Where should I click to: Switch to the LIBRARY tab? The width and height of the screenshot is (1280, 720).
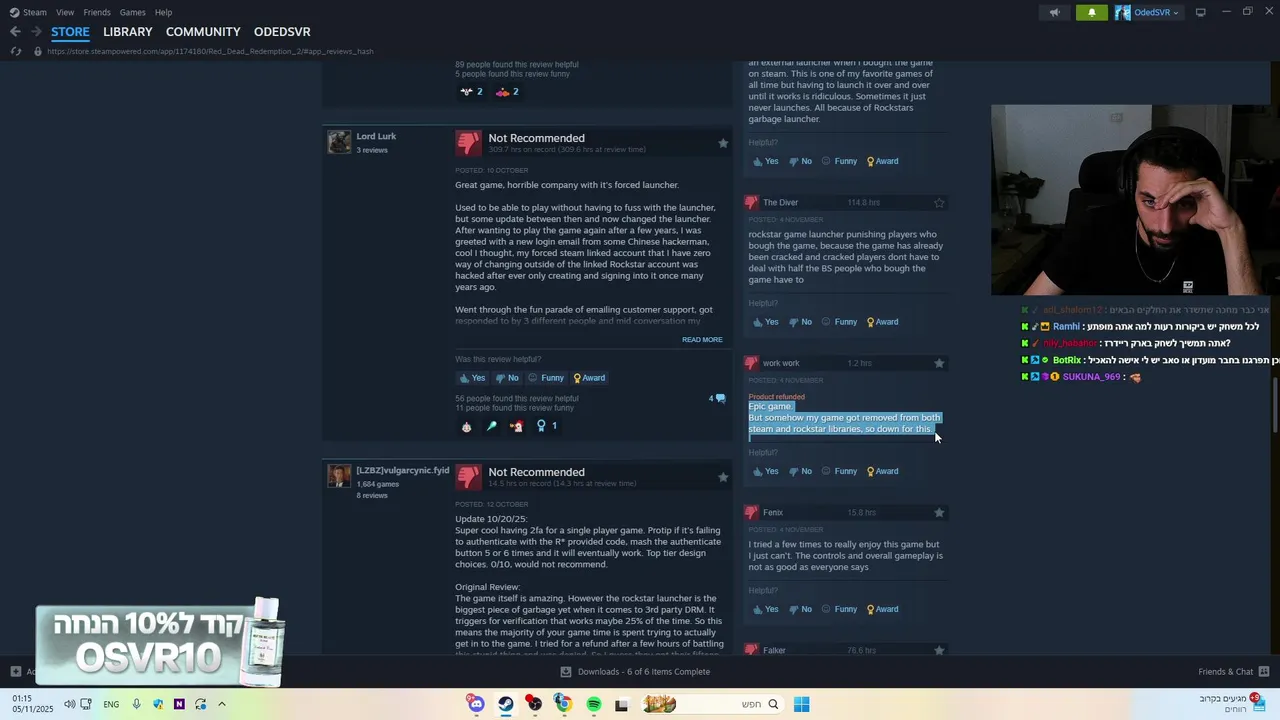(x=128, y=32)
